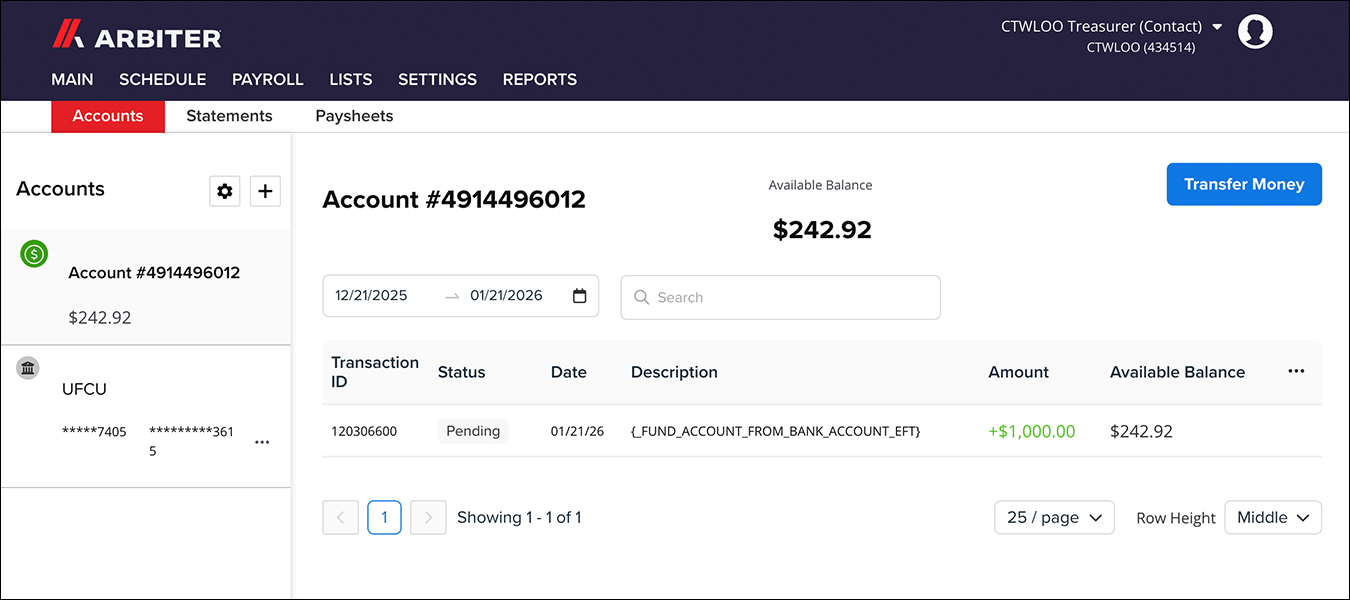
Task: Click the UFCU bank building icon
Action: [x=29, y=368]
